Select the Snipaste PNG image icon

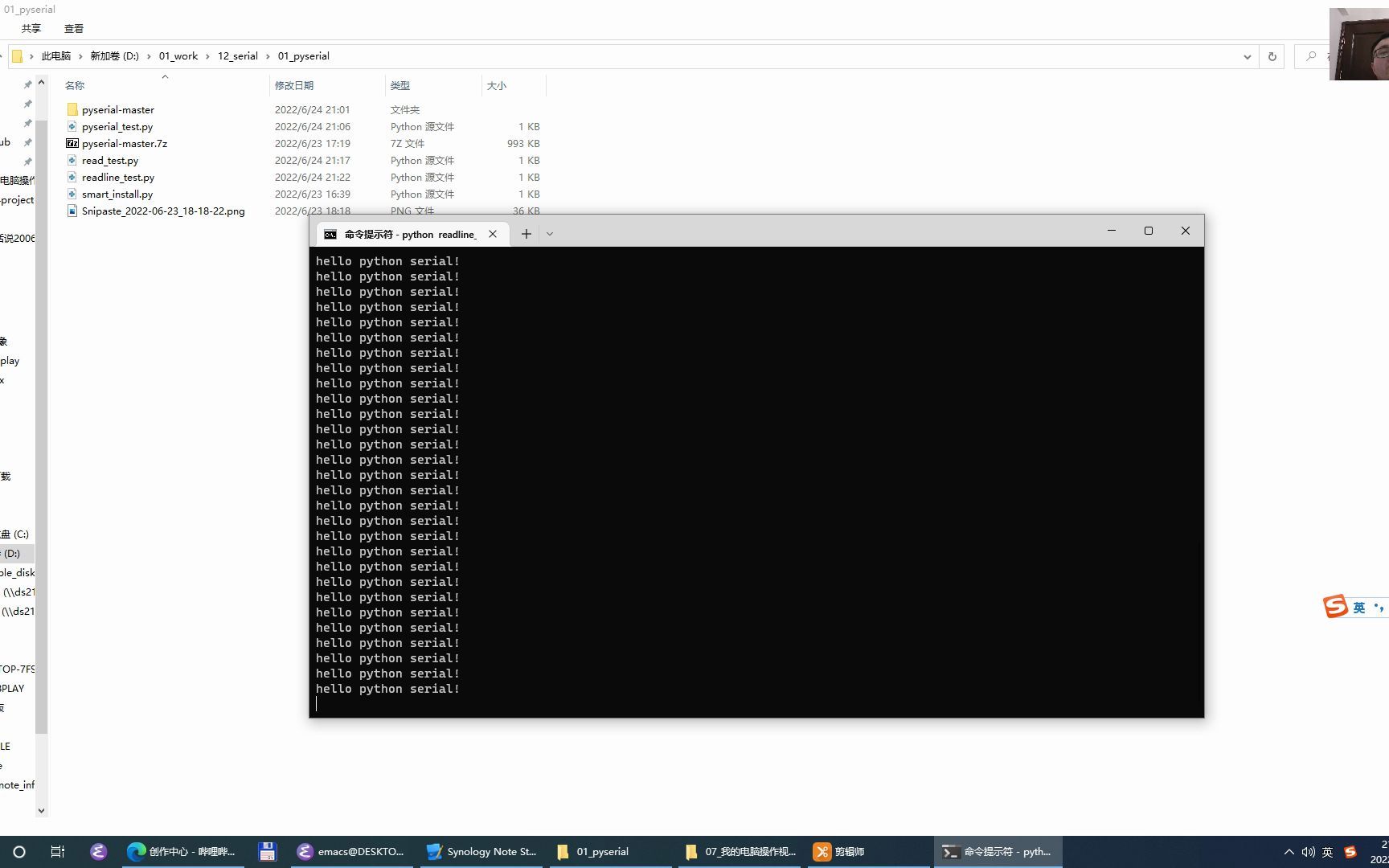point(72,211)
